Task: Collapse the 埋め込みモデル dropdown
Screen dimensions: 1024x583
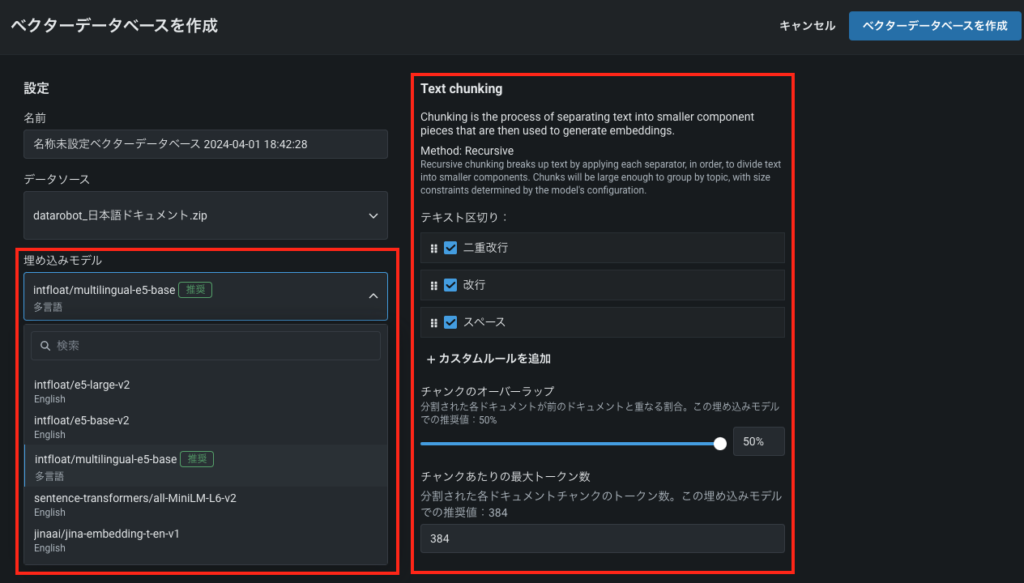Action: pyautogui.click(x=206, y=296)
